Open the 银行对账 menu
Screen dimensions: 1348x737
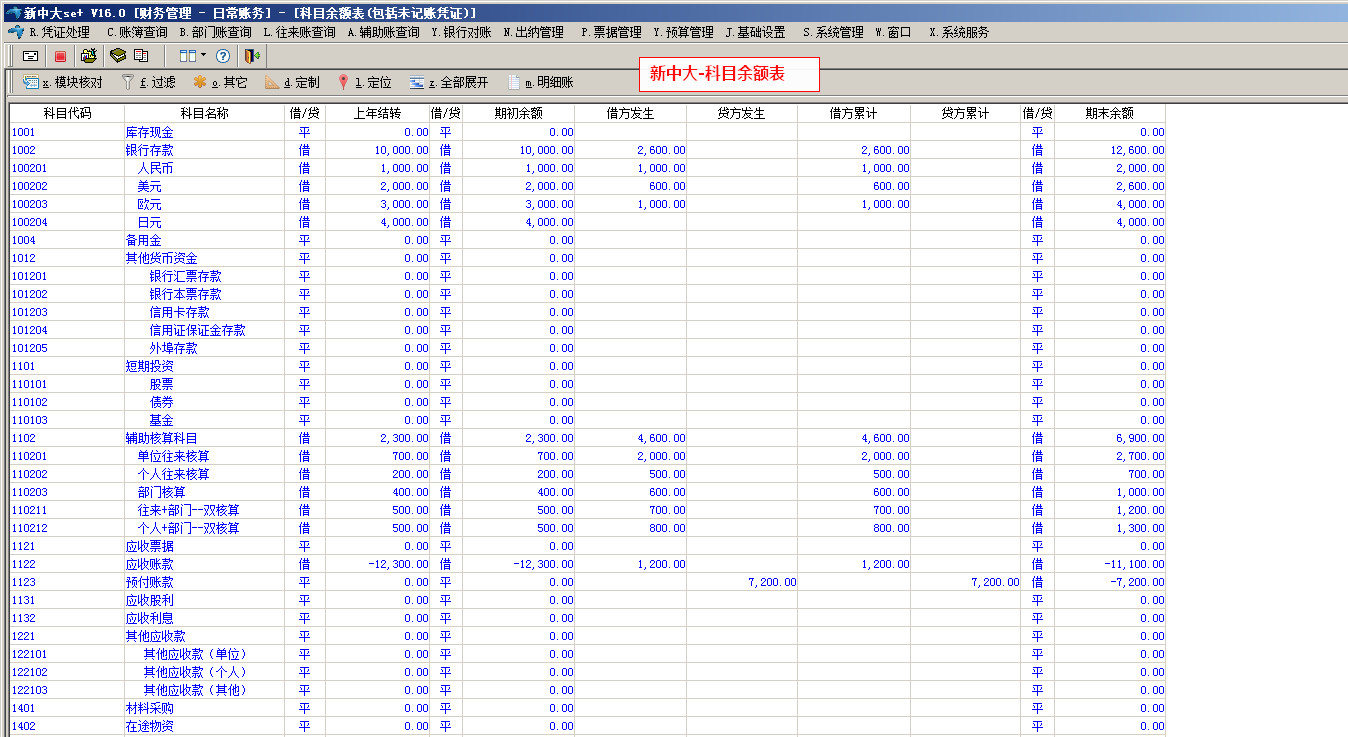pos(461,32)
